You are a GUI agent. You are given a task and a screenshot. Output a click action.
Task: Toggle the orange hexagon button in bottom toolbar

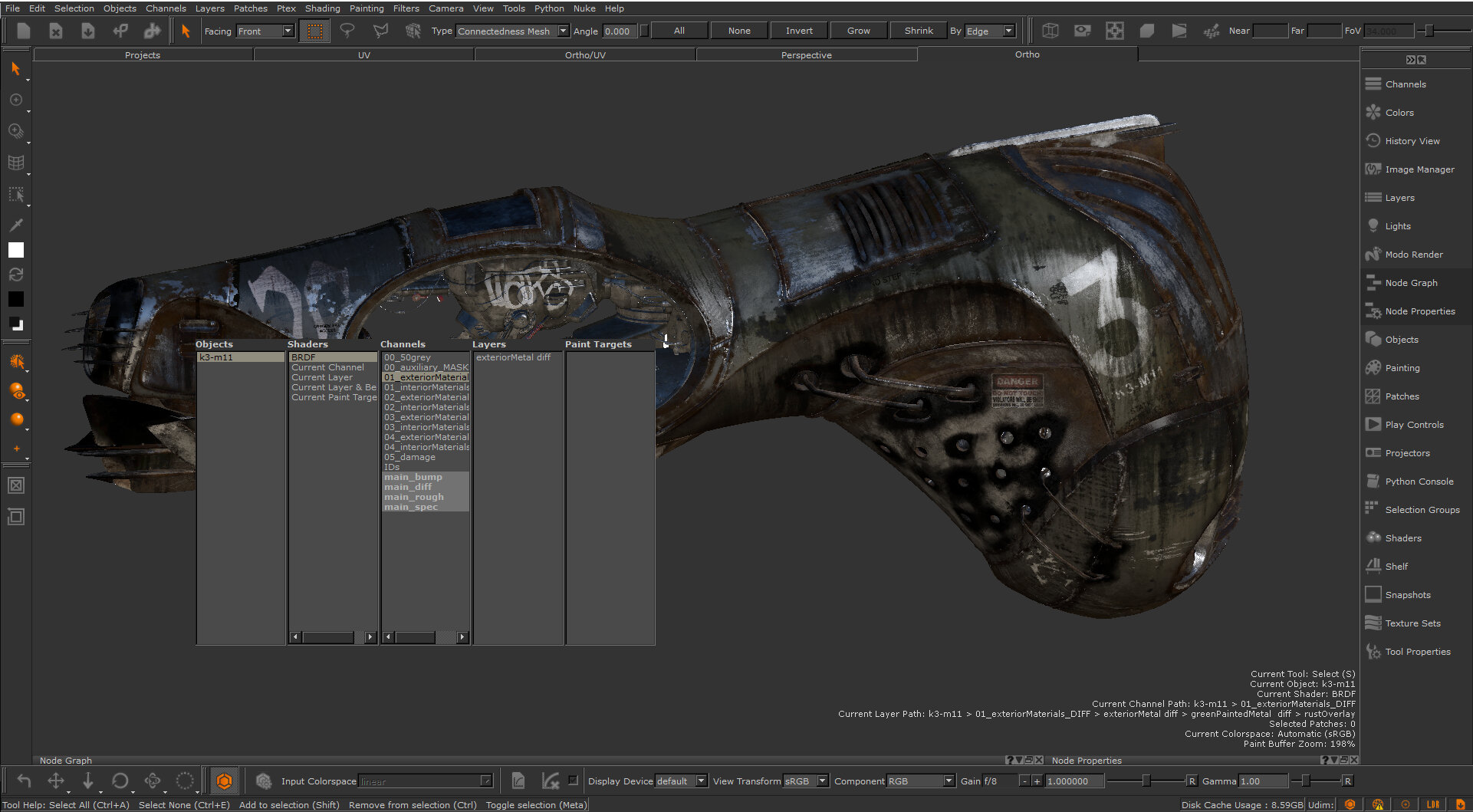tap(224, 781)
